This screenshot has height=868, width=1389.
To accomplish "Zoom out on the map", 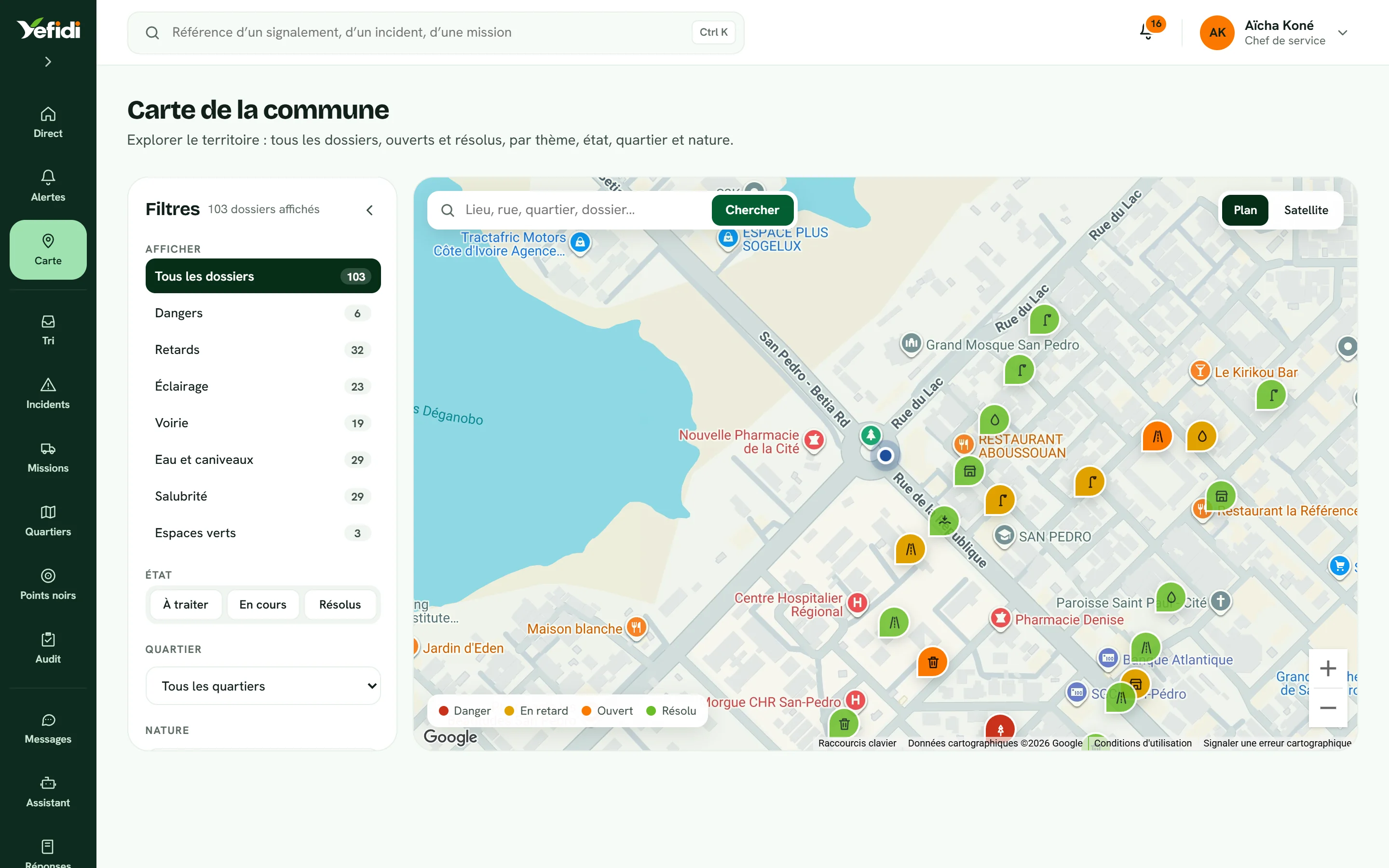I will [1328, 708].
